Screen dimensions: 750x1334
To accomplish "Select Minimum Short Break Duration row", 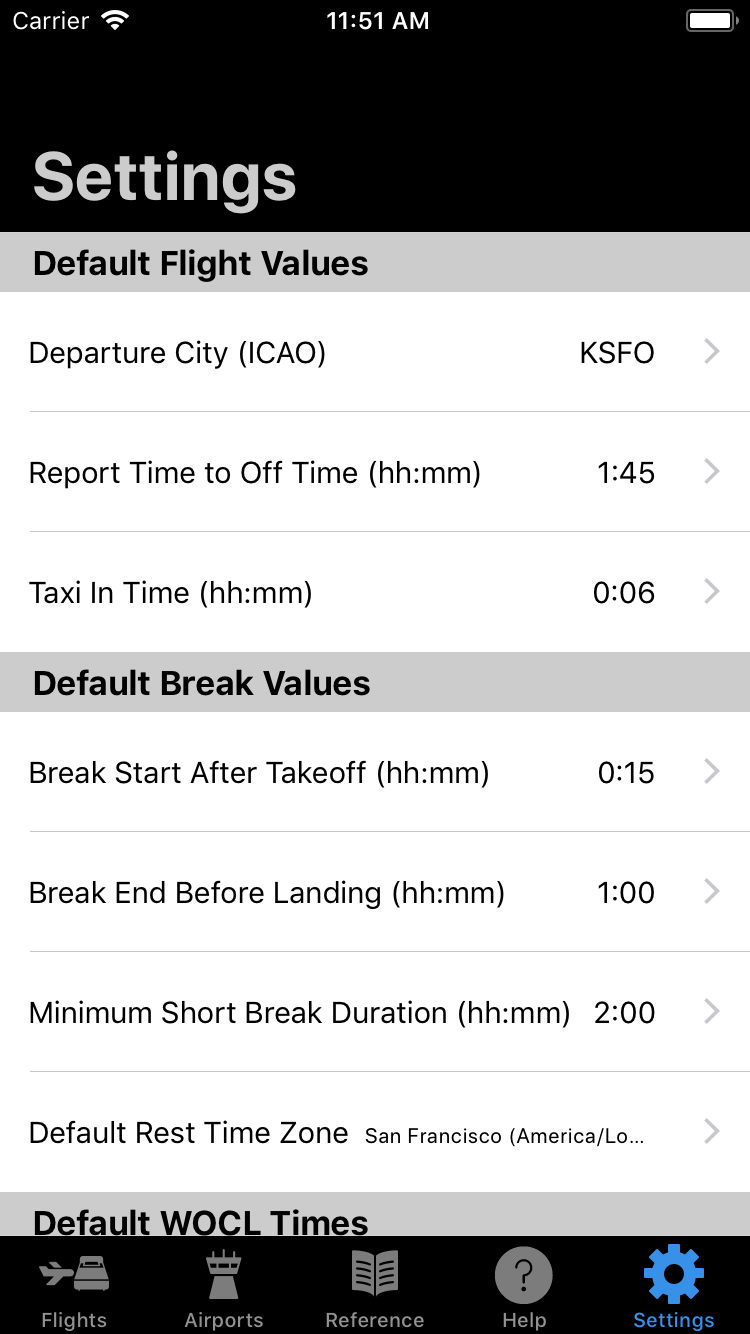I will click(375, 1012).
